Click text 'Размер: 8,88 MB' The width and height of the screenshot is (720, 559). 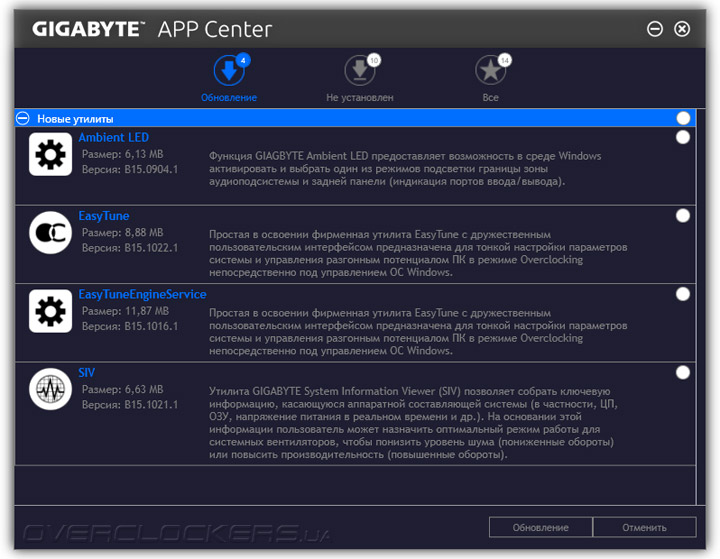click(123, 233)
